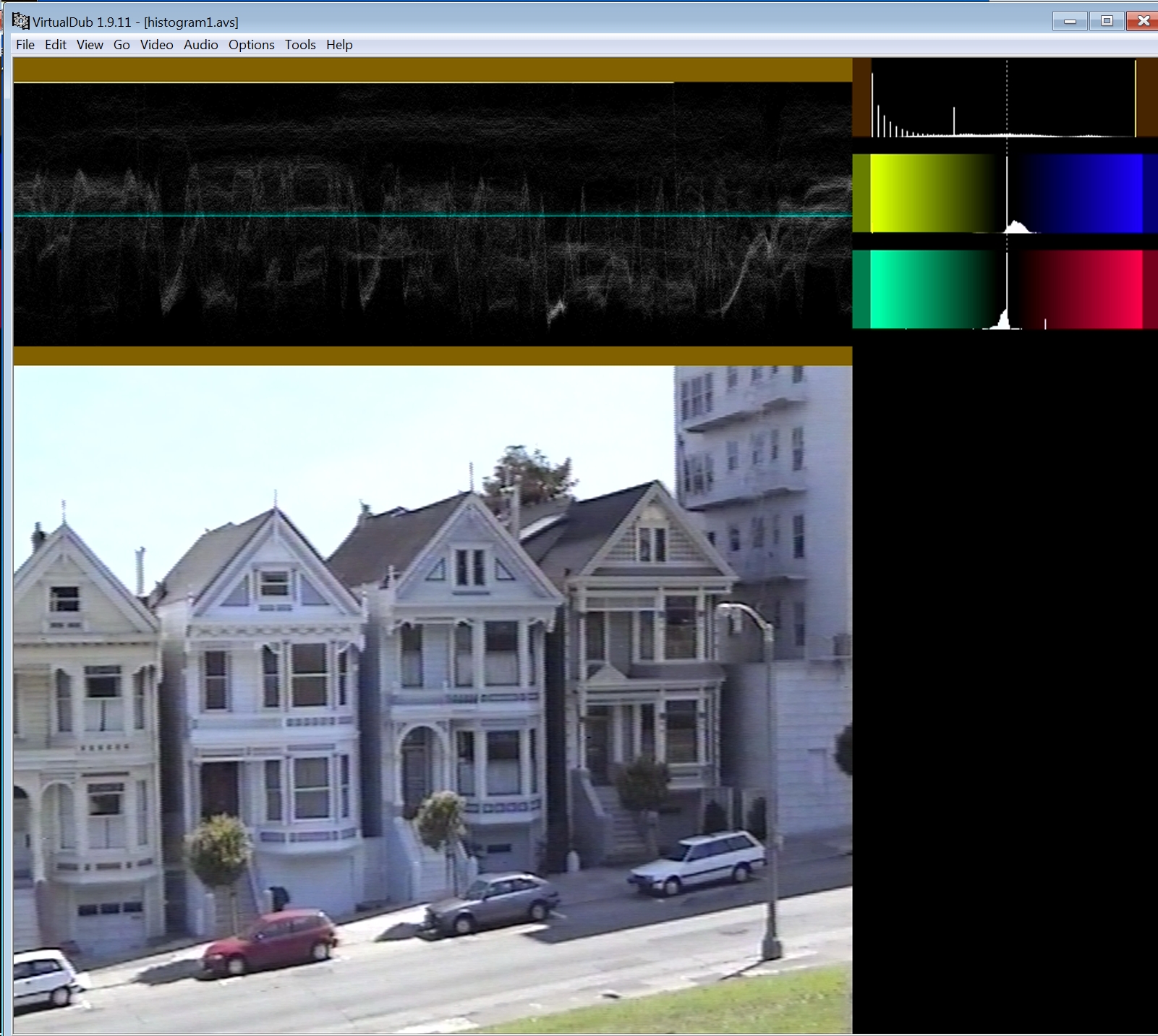Screen dimensions: 1158x1036
Task: Click the VirtualDub app icon in title bar
Action: [20, 21]
